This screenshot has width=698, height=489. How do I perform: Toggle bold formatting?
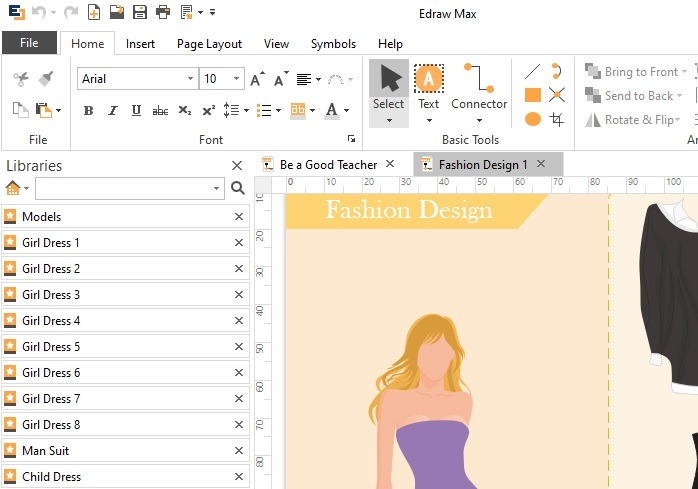(x=89, y=110)
